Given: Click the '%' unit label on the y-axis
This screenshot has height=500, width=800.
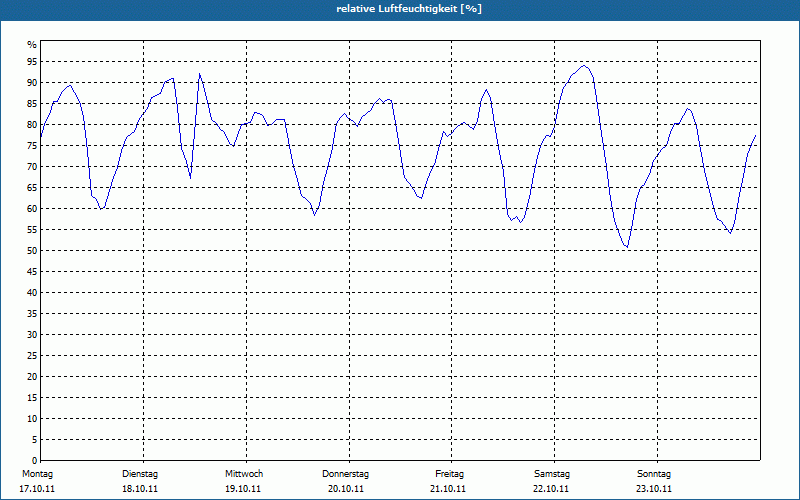Looking at the screenshot, I should [x=32, y=45].
